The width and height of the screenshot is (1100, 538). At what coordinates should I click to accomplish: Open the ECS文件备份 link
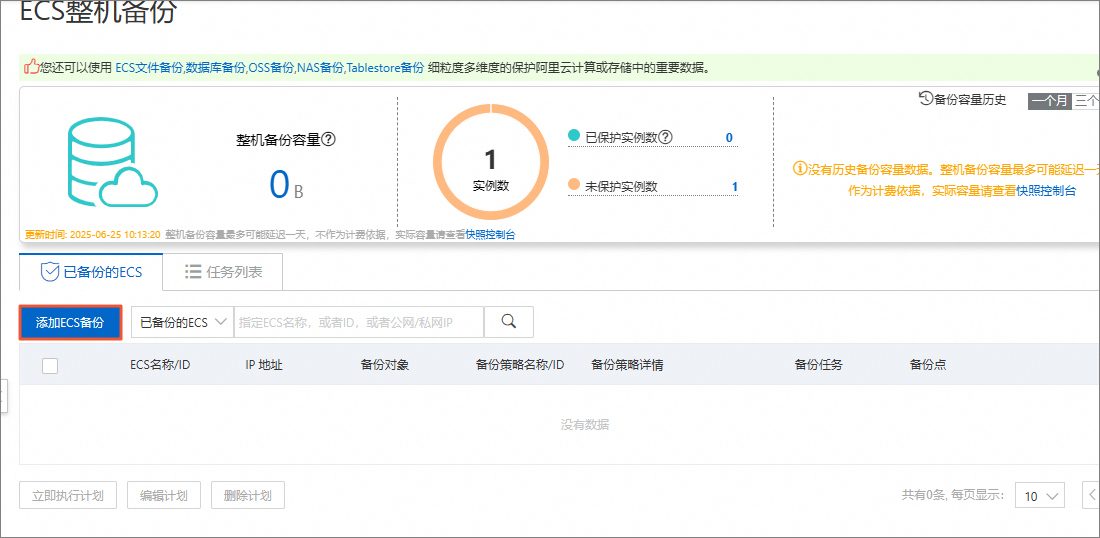(149, 68)
